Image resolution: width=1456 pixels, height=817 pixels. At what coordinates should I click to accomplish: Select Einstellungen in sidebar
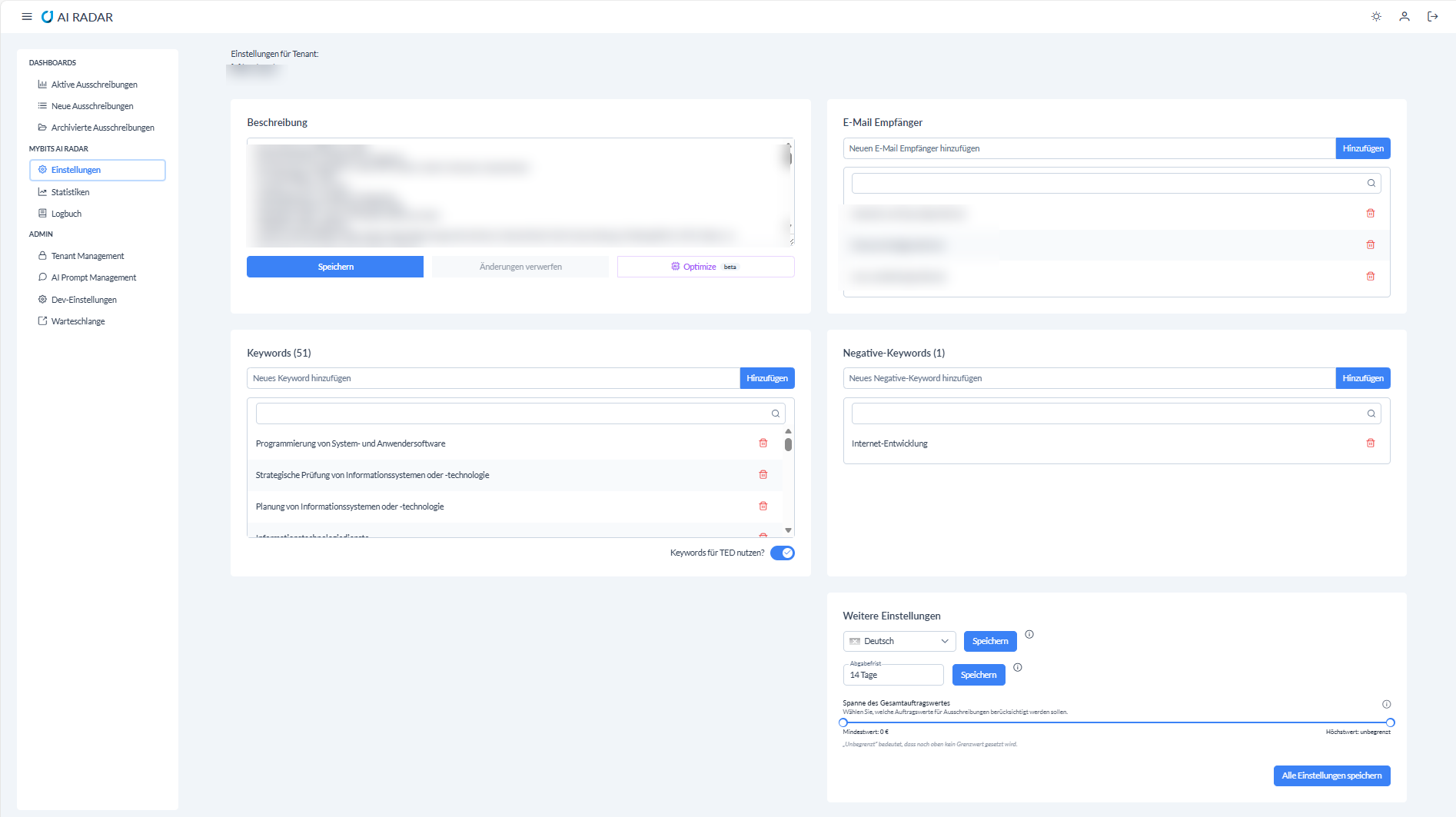(98, 170)
